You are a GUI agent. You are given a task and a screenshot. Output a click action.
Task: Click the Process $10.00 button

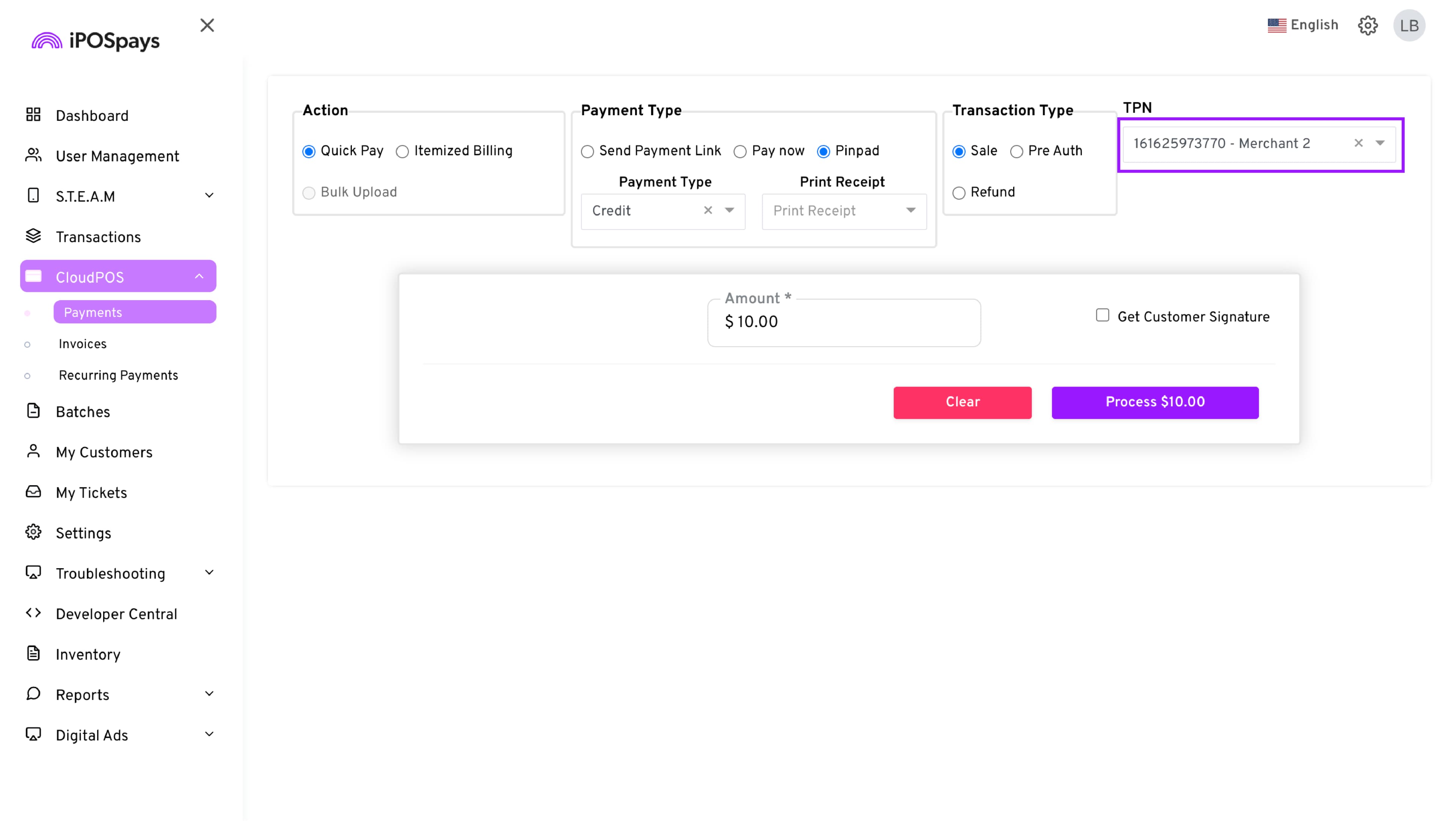1155,402
